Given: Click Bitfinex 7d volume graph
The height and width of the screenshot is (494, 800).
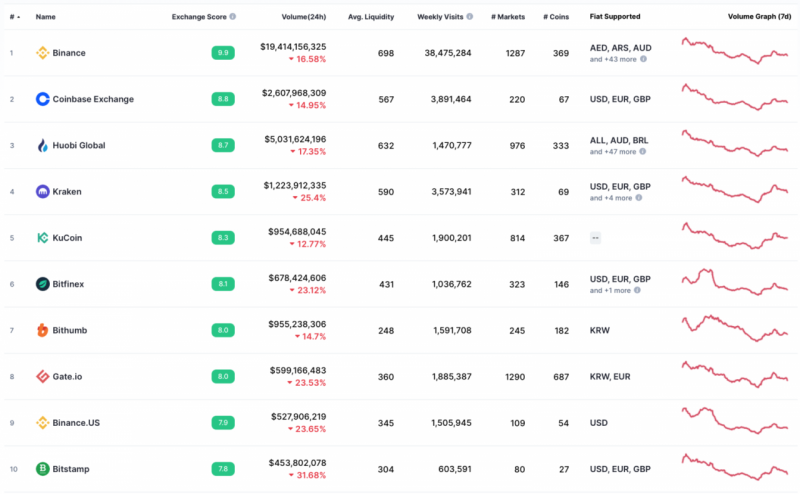Looking at the screenshot, I should (x=735, y=282).
